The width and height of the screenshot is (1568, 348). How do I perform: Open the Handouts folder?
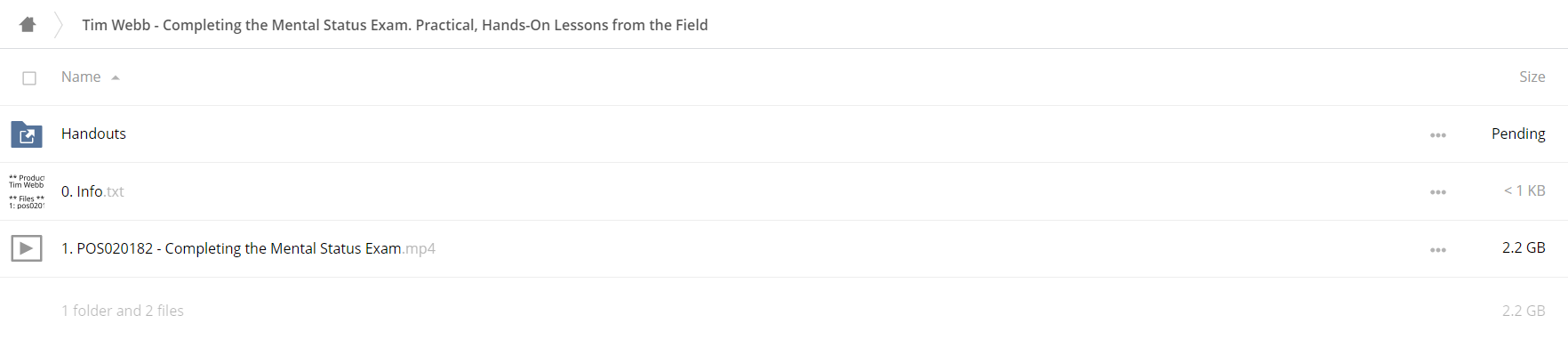(x=93, y=134)
